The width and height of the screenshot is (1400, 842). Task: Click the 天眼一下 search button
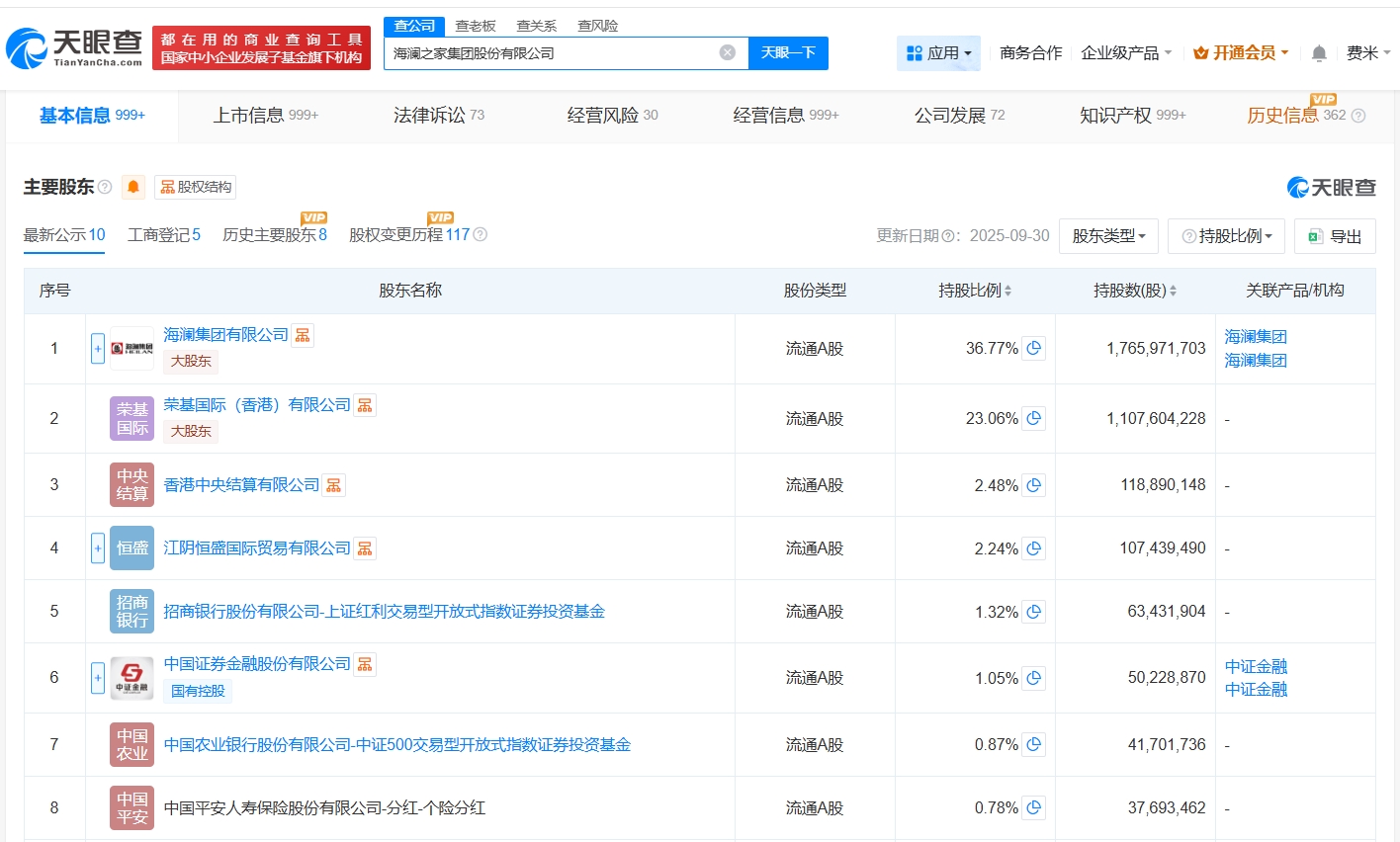[x=788, y=53]
